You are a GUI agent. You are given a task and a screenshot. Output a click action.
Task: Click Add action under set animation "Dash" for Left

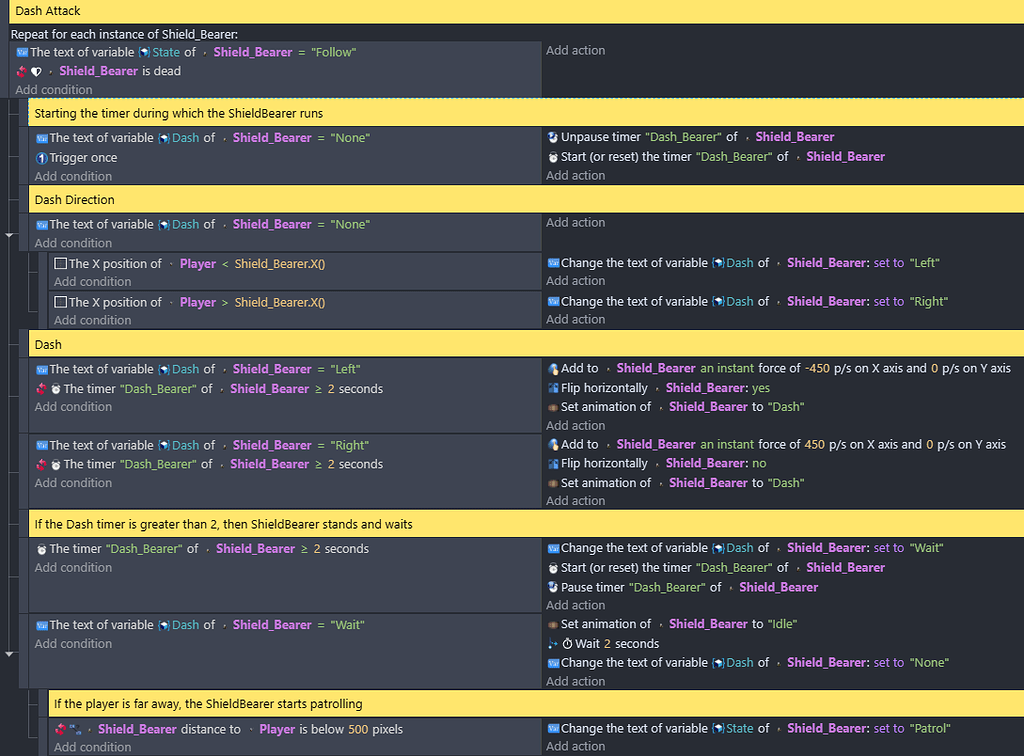[575, 425]
